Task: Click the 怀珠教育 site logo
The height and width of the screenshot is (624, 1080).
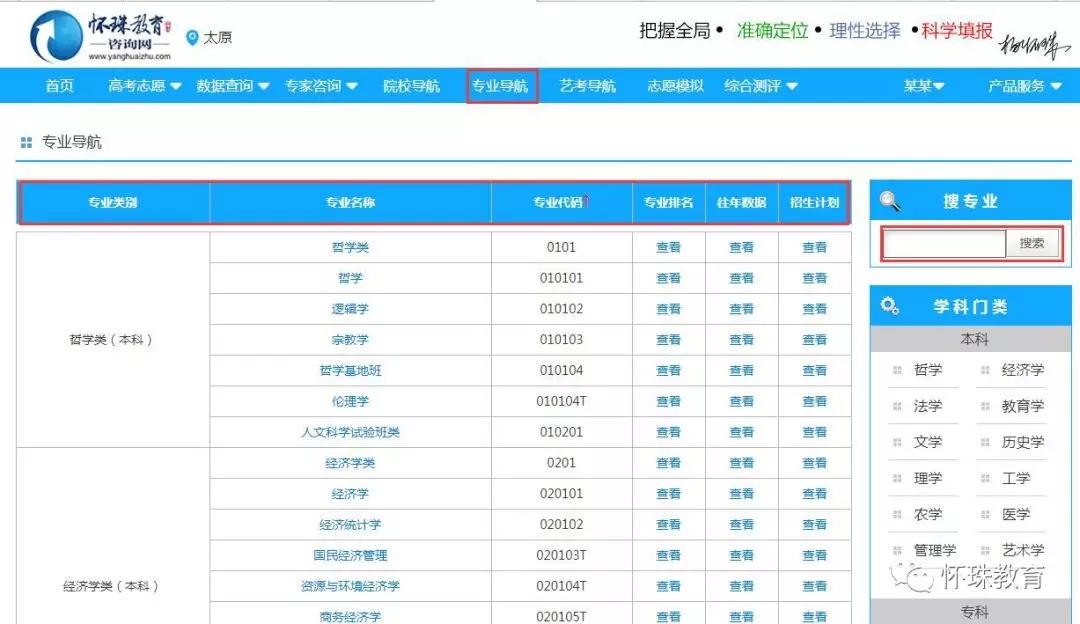Action: [100, 36]
